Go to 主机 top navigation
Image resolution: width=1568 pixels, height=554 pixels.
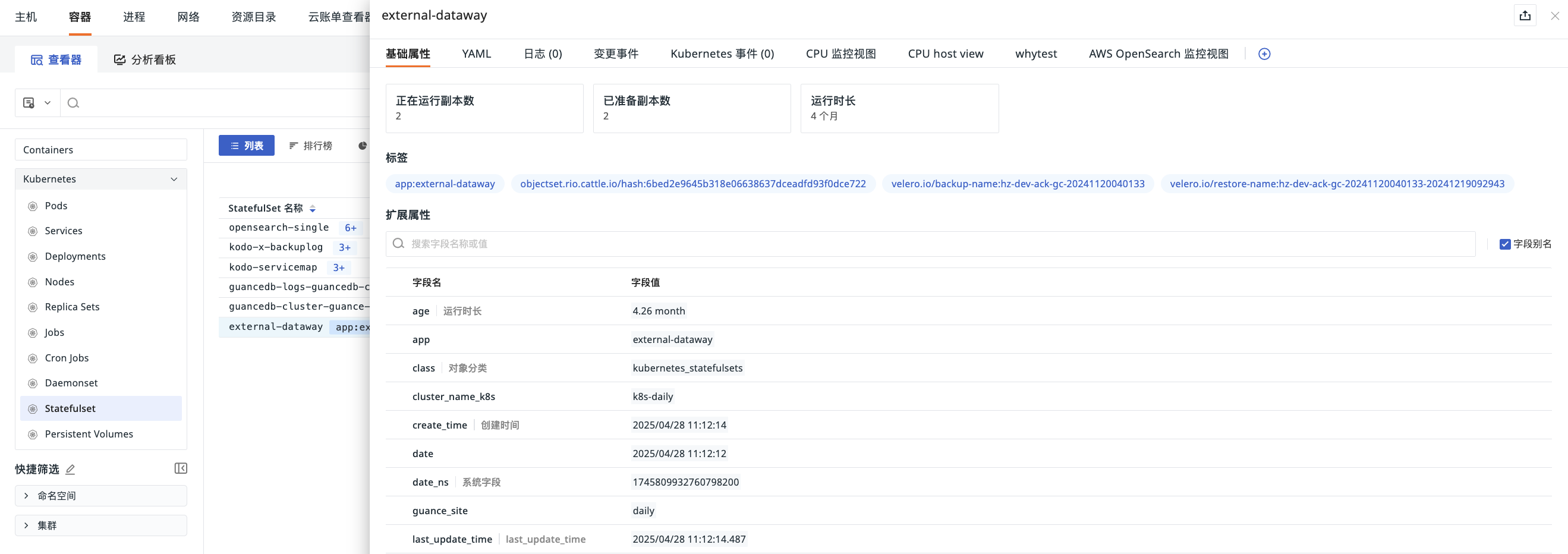(26, 17)
